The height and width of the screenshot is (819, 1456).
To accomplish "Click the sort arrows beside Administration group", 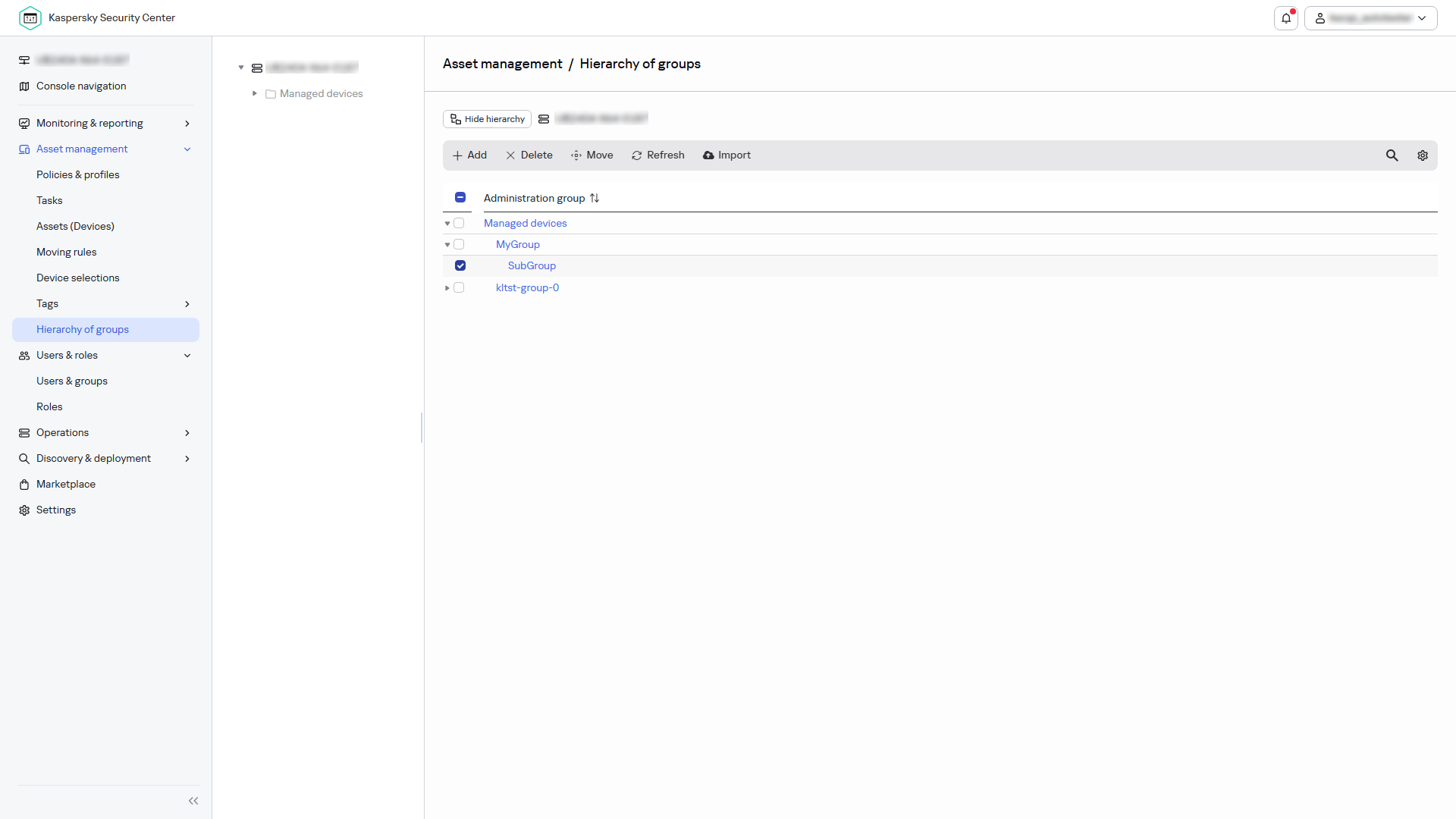I will pos(595,198).
